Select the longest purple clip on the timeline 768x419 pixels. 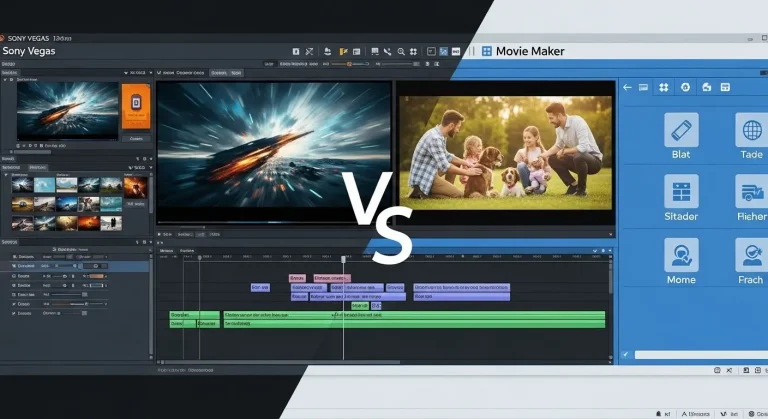(x=461, y=287)
